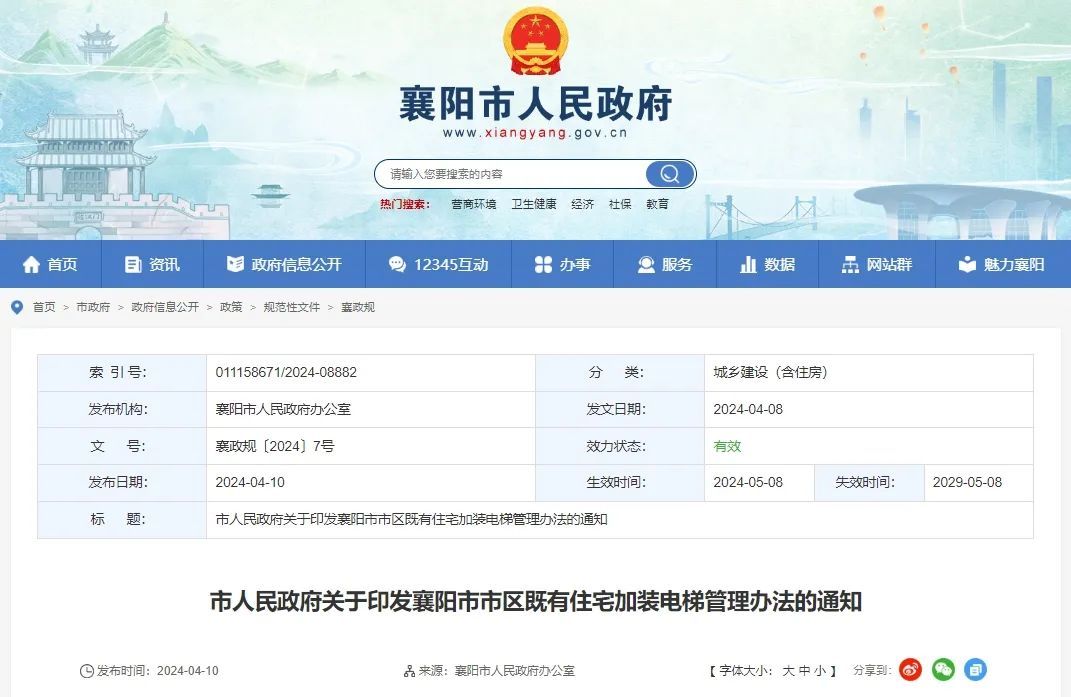Open the 魅力襄阳 nav item
The image size is (1071, 697).
(x=1002, y=265)
